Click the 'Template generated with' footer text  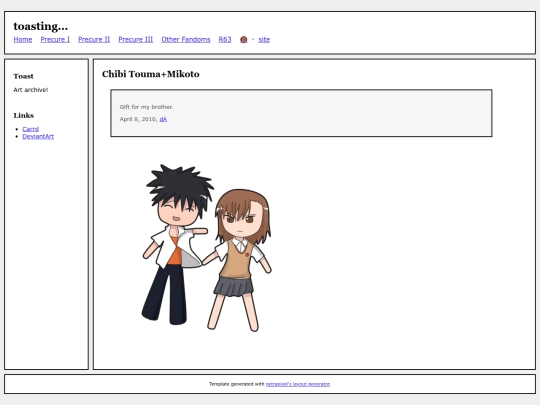point(237,384)
